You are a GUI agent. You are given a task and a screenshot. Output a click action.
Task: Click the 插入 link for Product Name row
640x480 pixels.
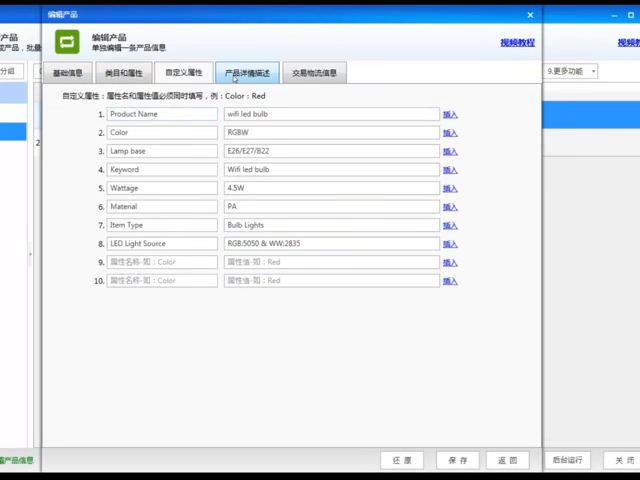click(450, 115)
